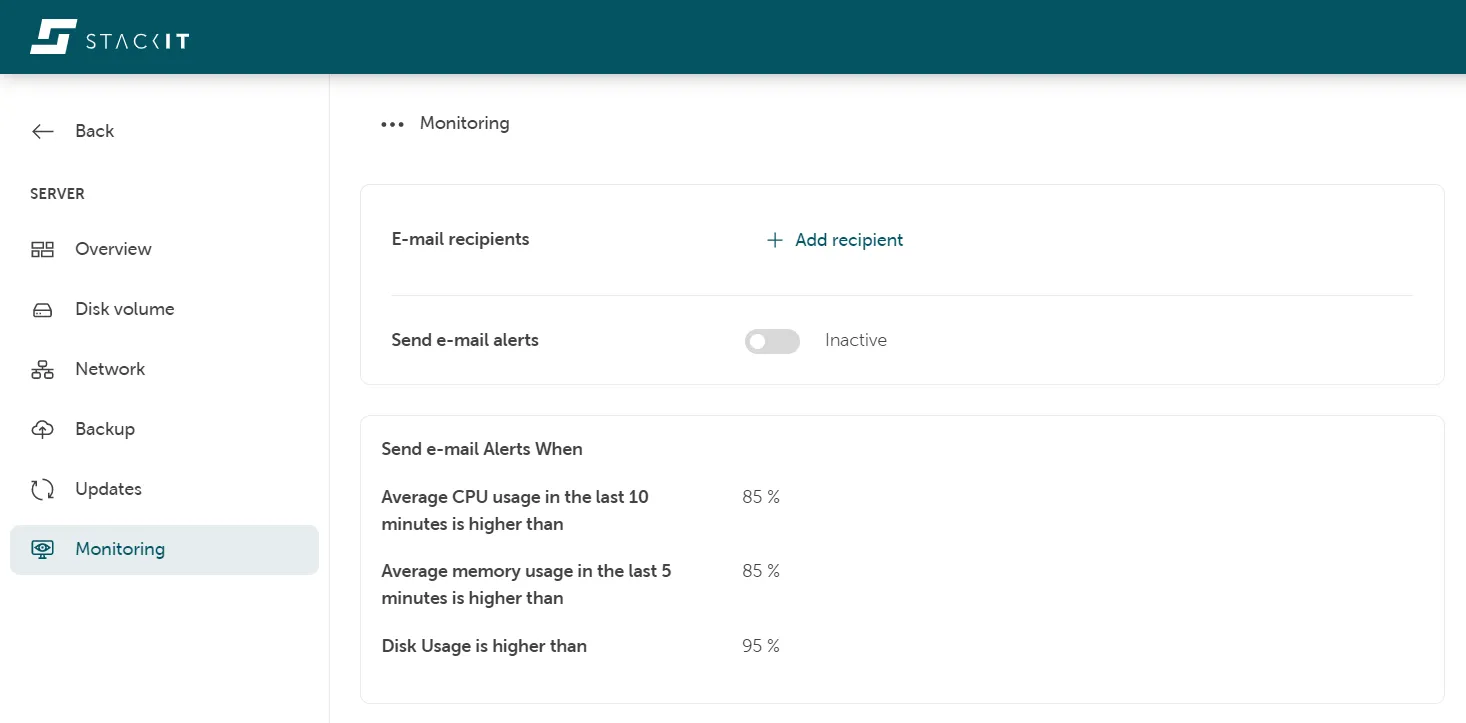Select the Overview icon in the sidebar
The width and height of the screenshot is (1466, 723).
pyautogui.click(x=42, y=248)
